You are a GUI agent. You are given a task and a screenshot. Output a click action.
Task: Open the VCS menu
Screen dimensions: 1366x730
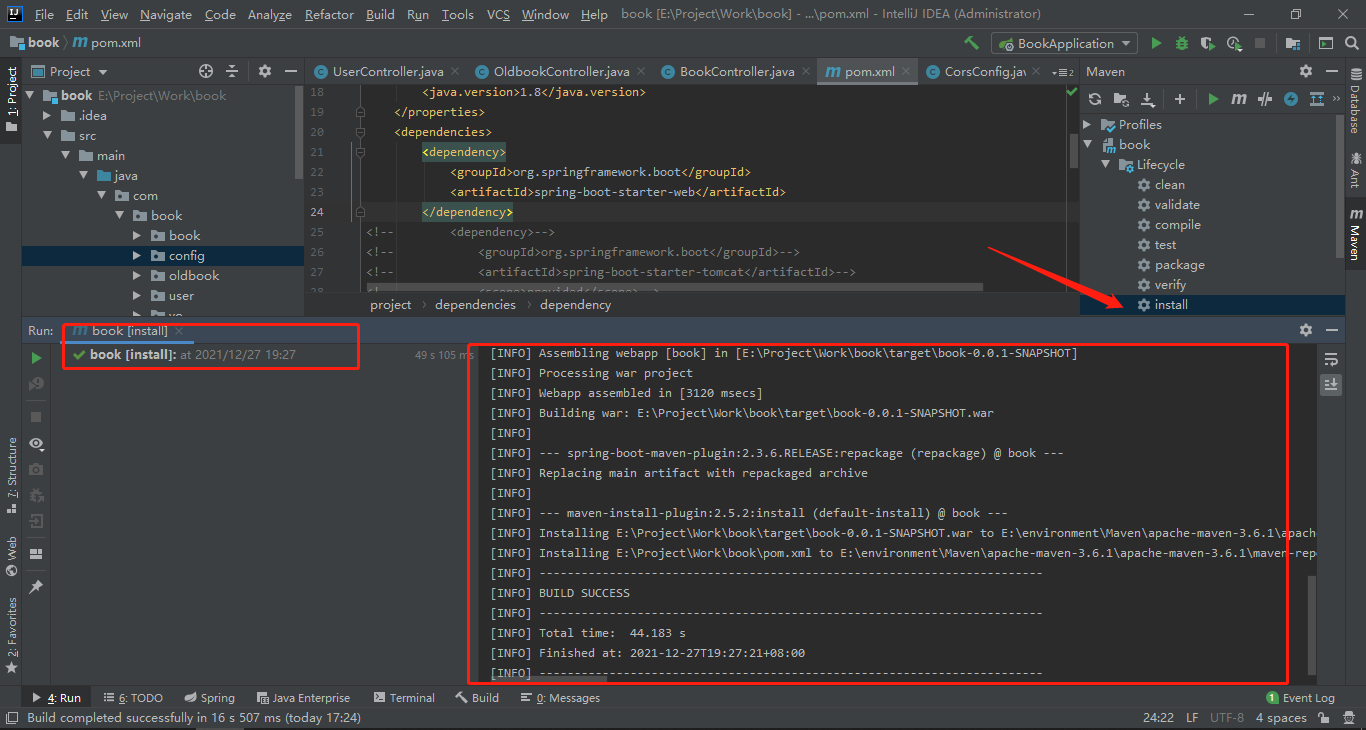pos(498,14)
